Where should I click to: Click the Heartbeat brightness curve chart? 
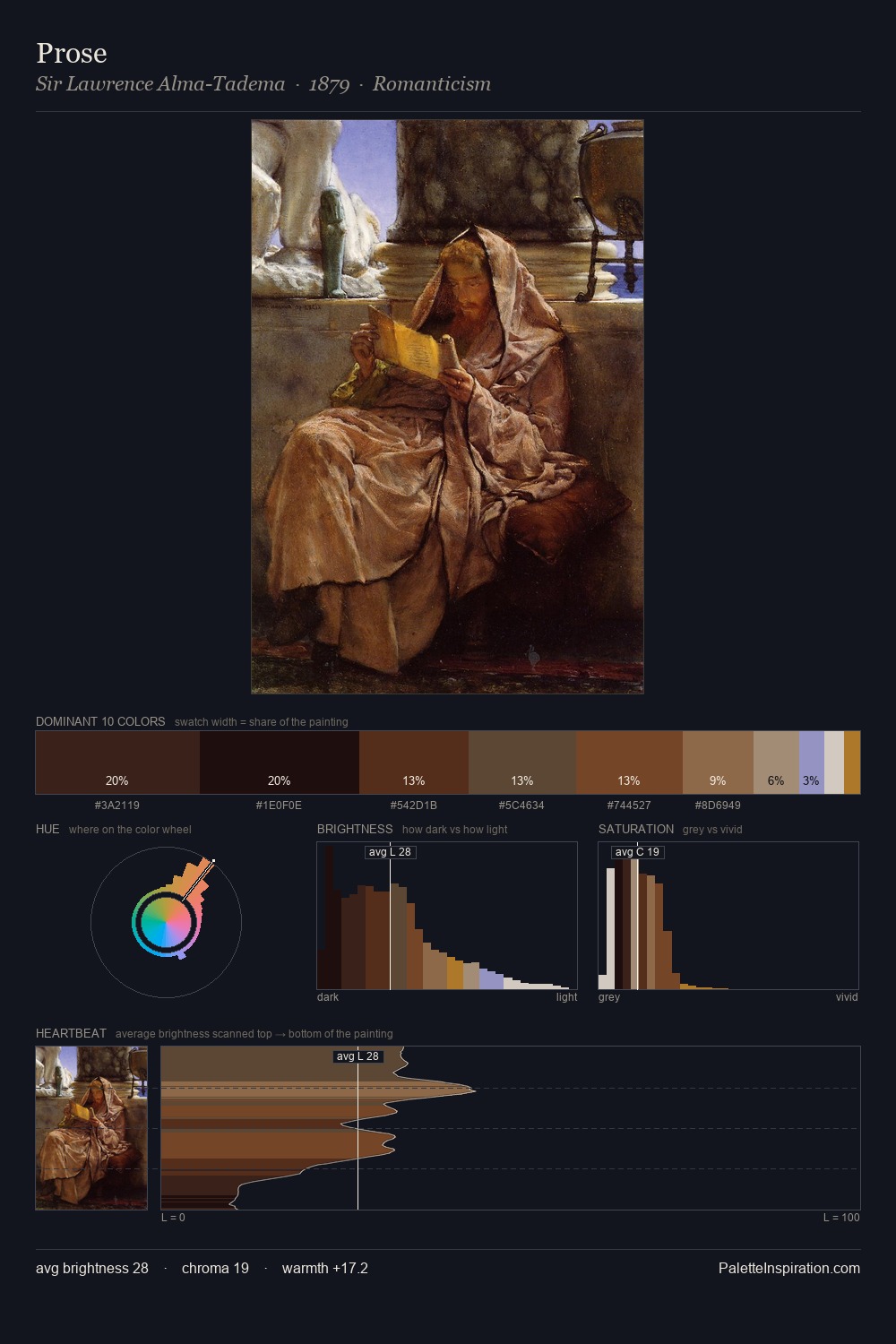point(511,1128)
